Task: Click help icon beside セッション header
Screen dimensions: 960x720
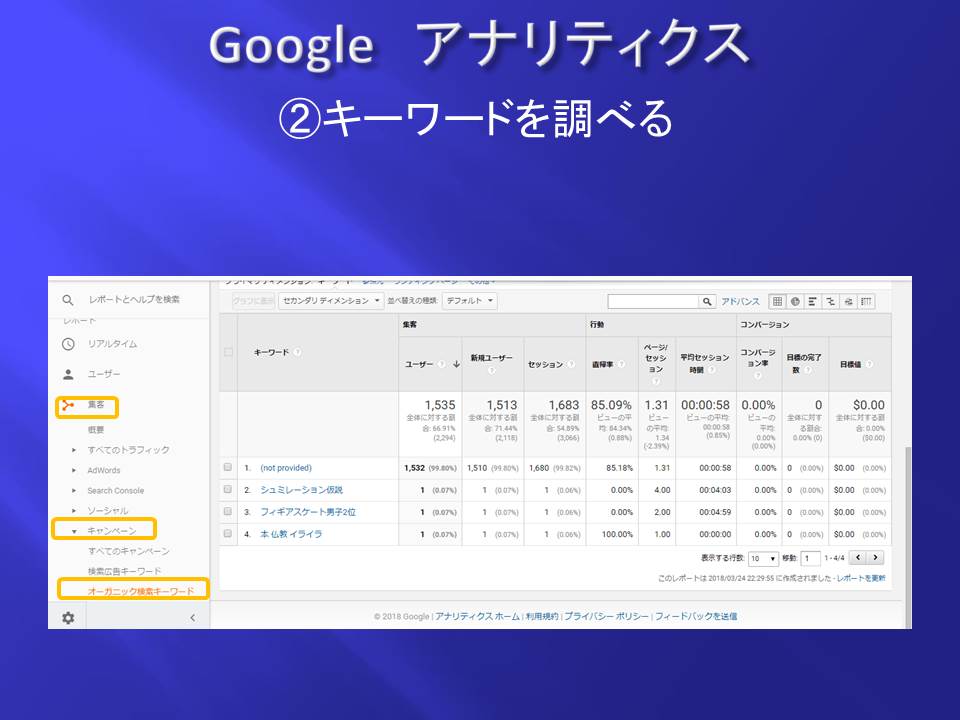Action: click(571, 364)
